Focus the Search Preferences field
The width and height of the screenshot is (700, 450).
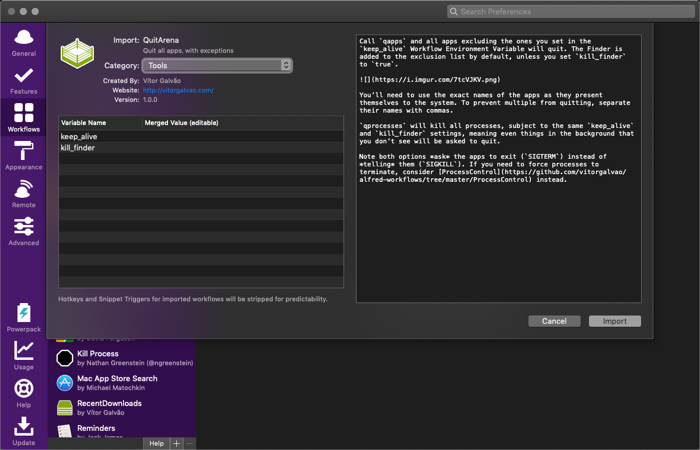pos(571,12)
